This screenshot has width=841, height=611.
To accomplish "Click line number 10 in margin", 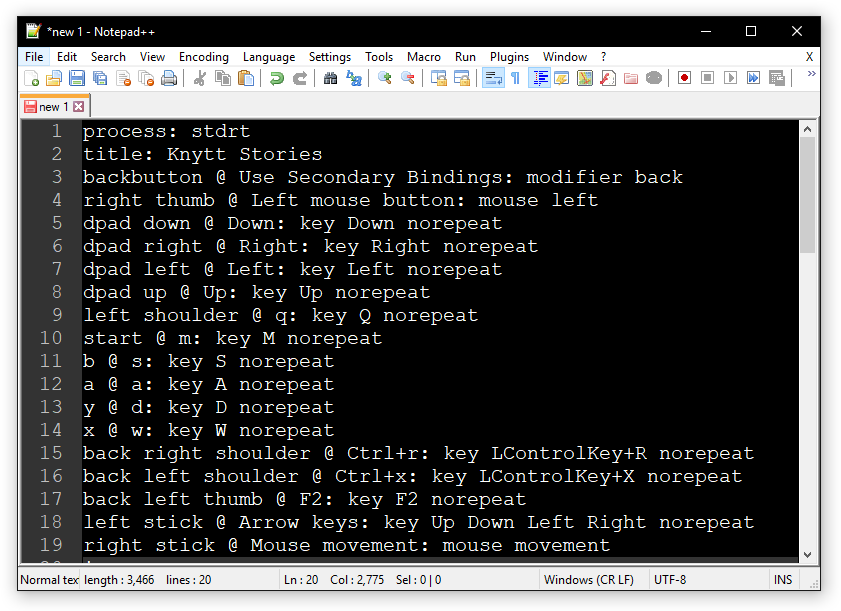I will [x=51, y=338].
